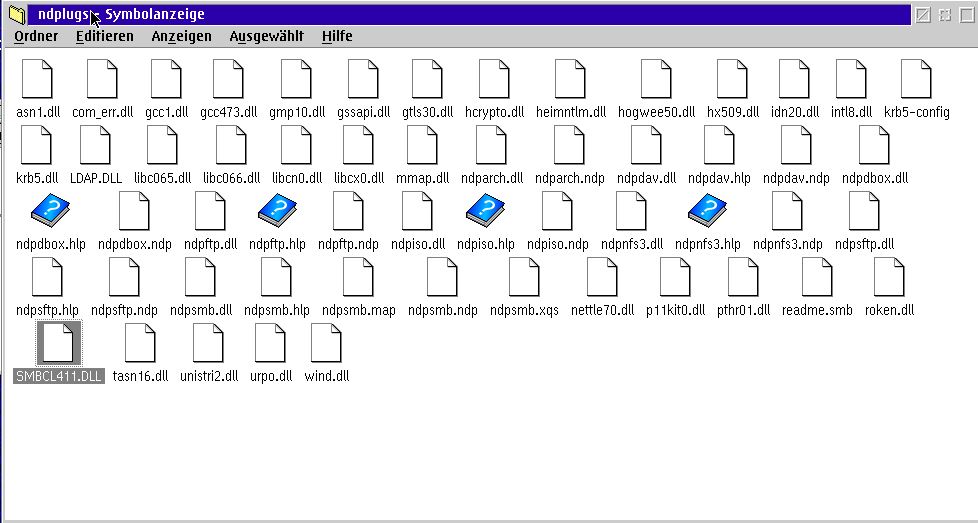Open the Hilfe menu

337,36
